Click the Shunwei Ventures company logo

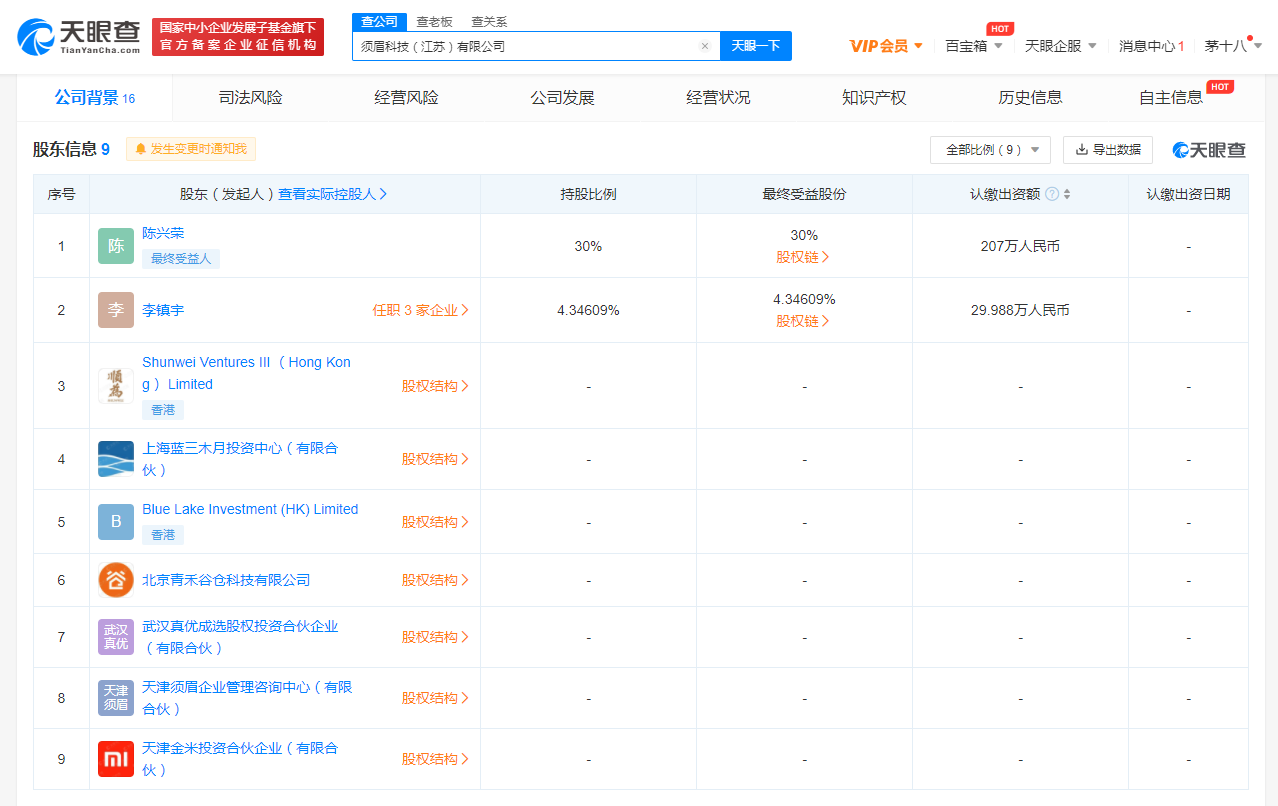coord(115,385)
